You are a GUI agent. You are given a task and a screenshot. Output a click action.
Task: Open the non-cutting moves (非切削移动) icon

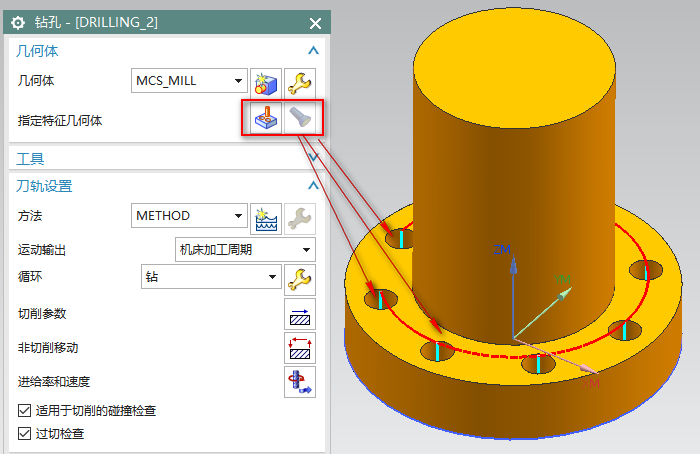299,347
